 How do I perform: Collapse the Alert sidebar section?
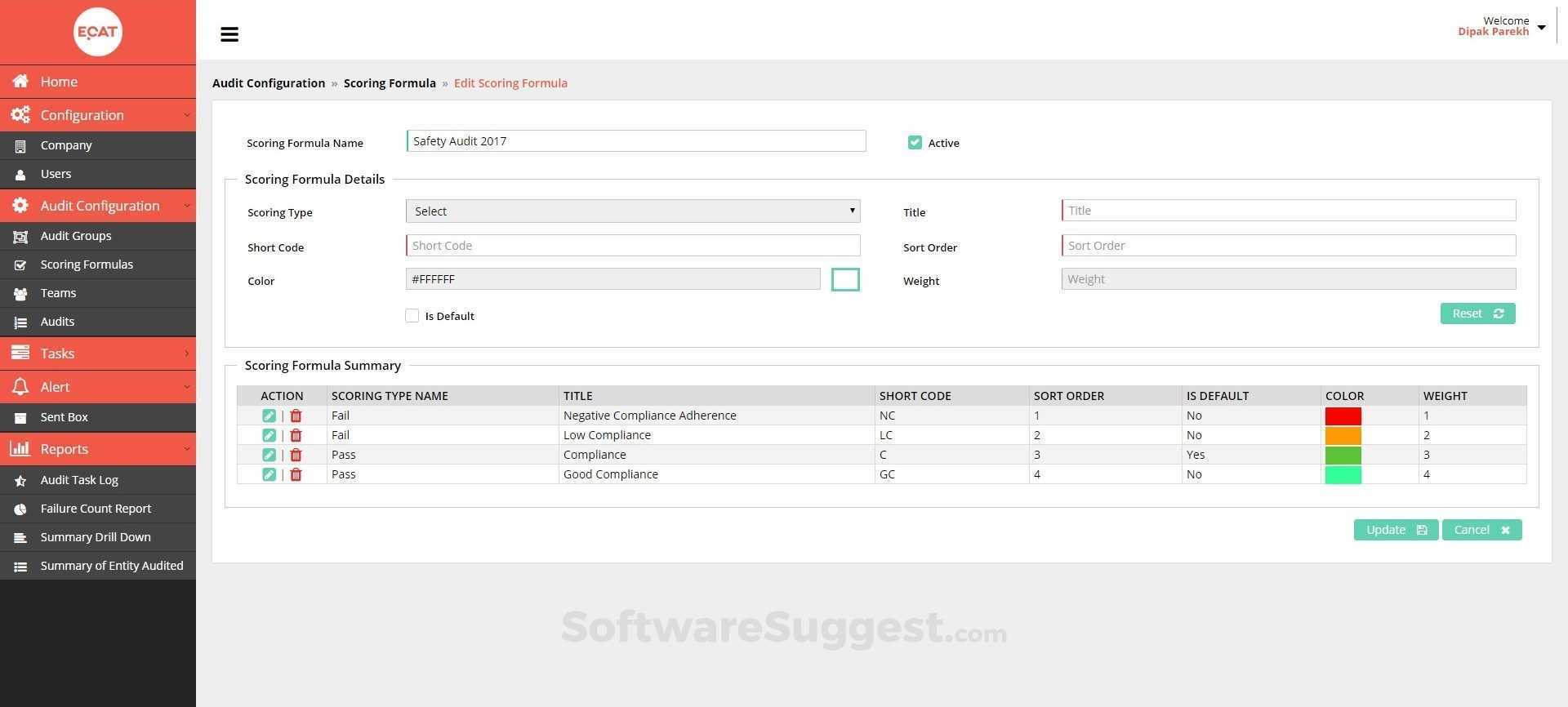click(x=186, y=387)
